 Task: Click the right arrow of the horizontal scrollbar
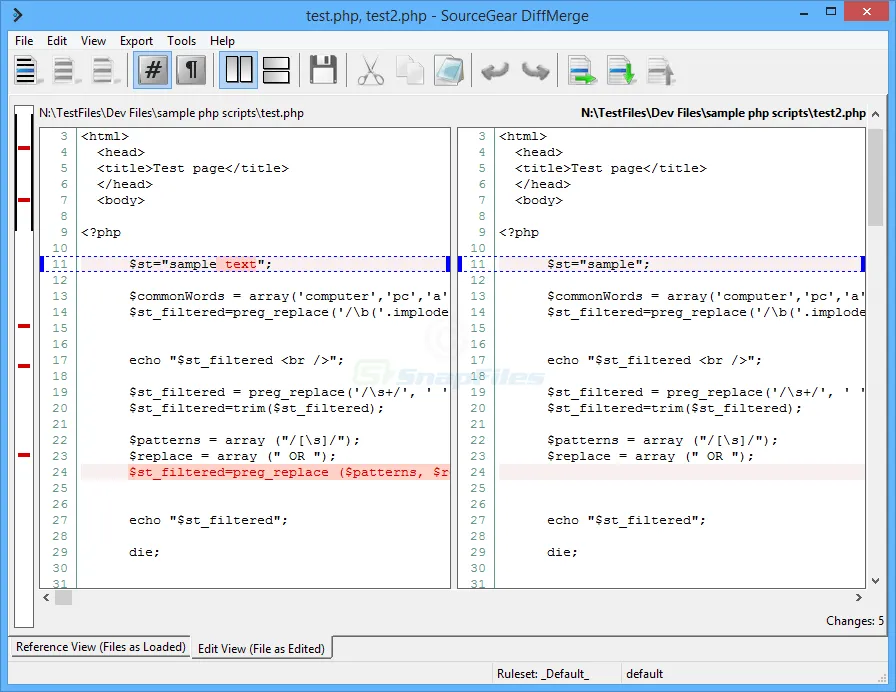click(x=858, y=598)
